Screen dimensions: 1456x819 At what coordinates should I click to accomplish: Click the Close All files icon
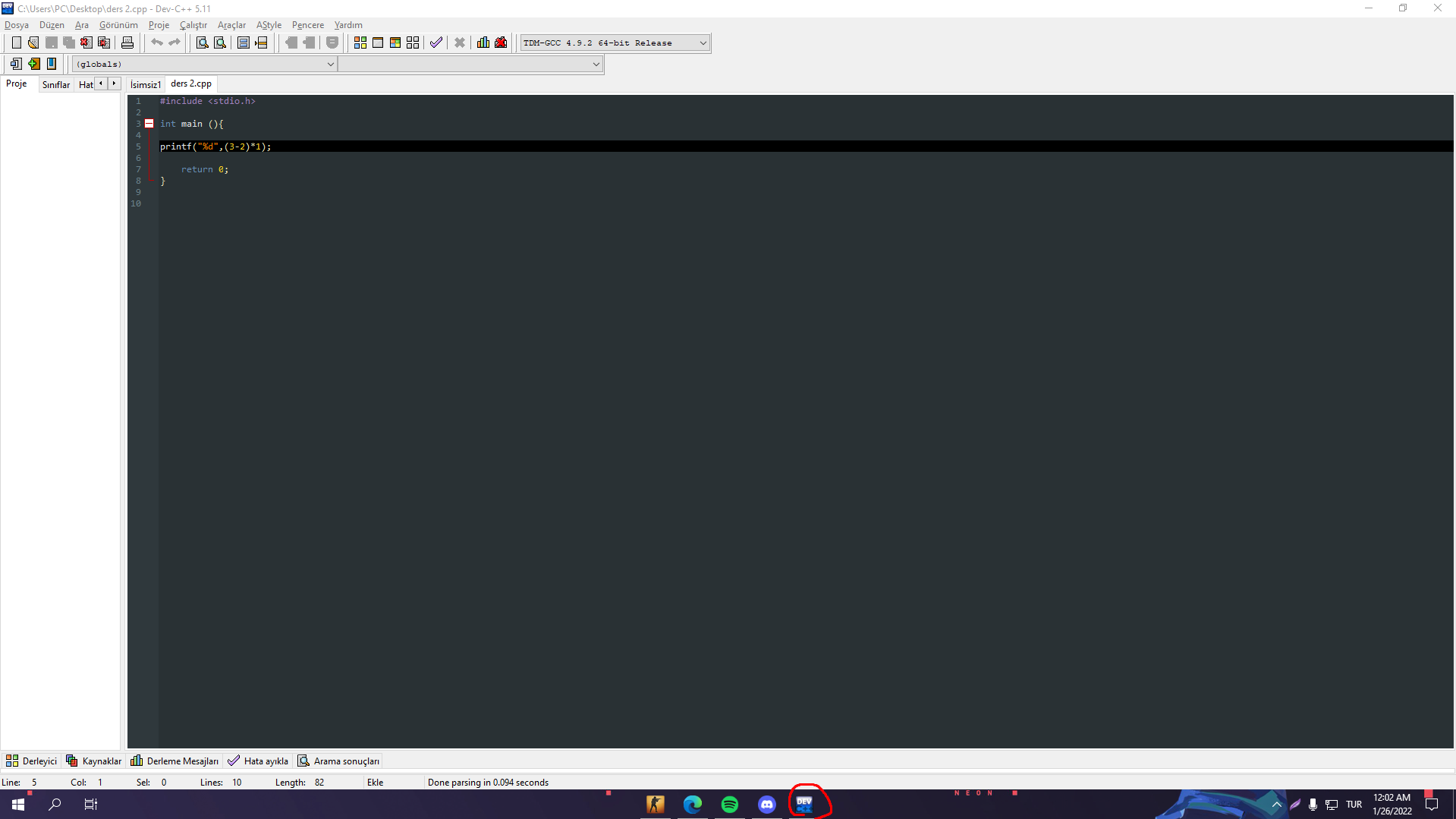(104, 43)
